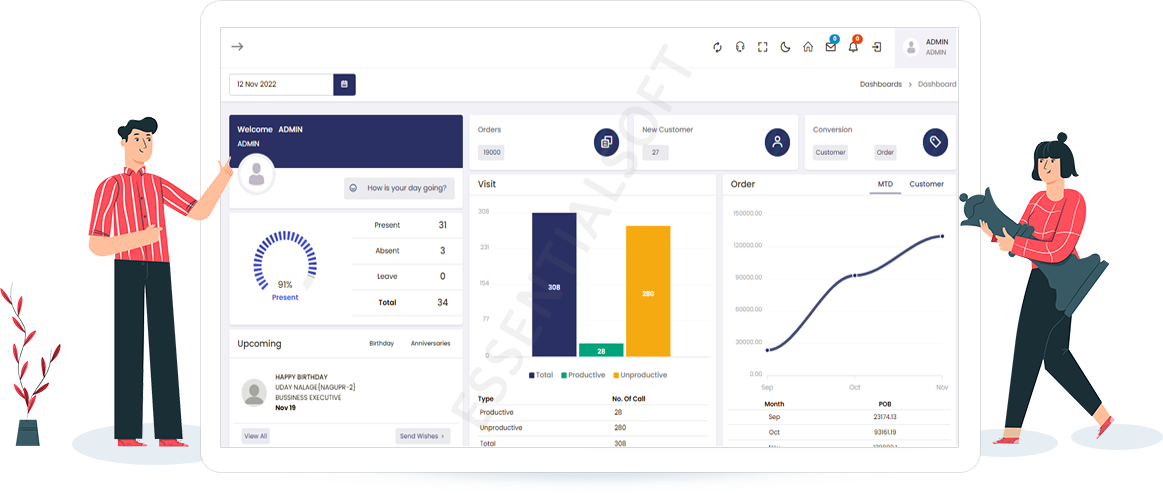Toggle the Productive legend item
1163x493 pixels.
click(583, 375)
